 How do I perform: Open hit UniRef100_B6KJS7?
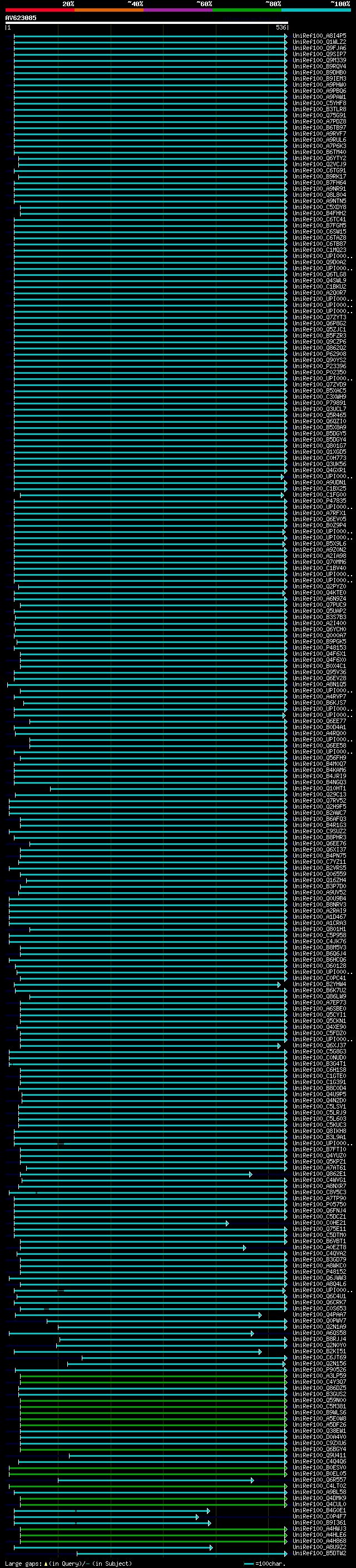click(x=319, y=703)
